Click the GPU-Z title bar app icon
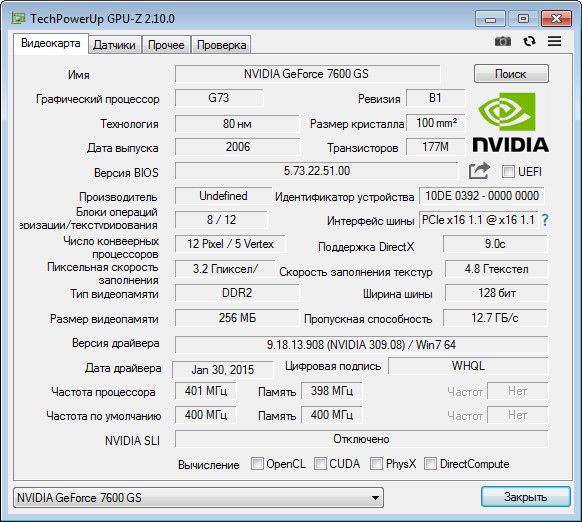The image size is (582, 522). [18, 18]
